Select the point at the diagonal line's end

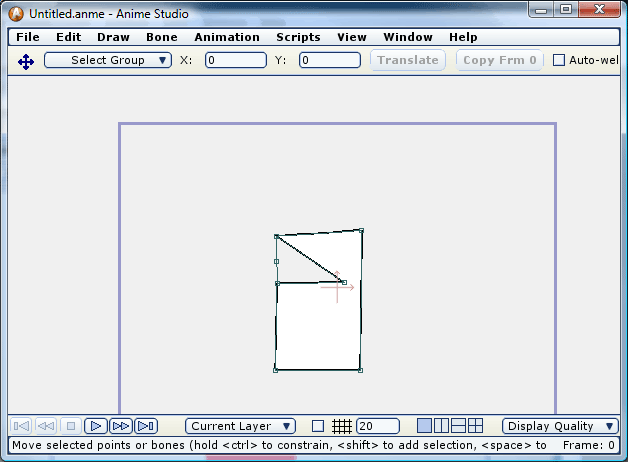point(344,282)
